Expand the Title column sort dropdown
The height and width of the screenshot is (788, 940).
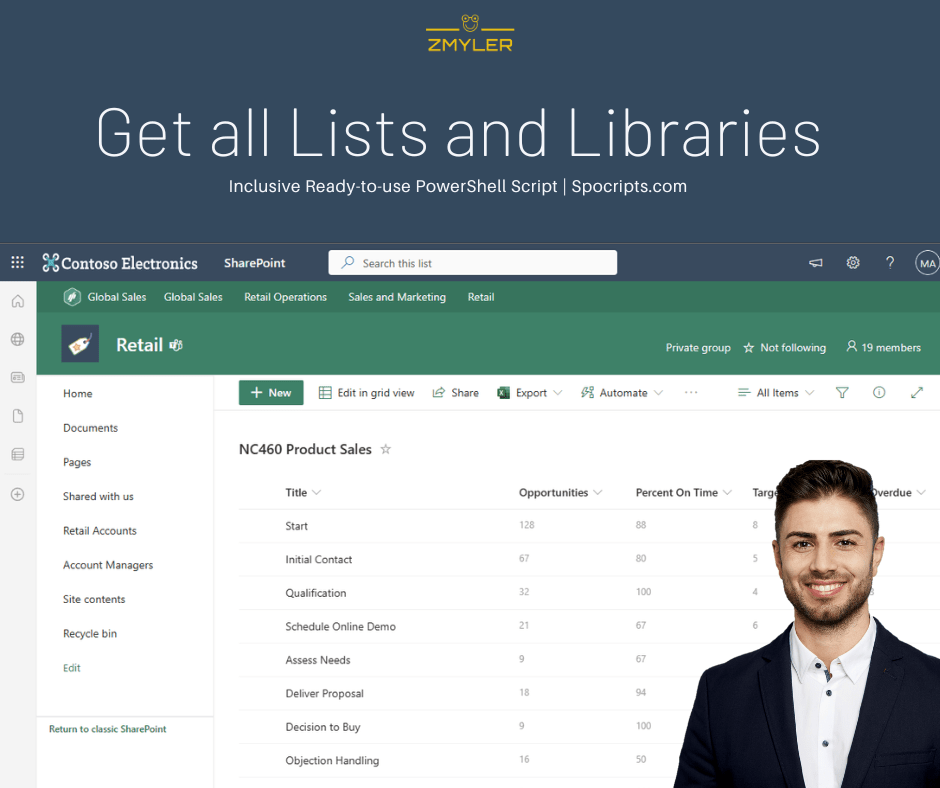[x=316, y=492]
